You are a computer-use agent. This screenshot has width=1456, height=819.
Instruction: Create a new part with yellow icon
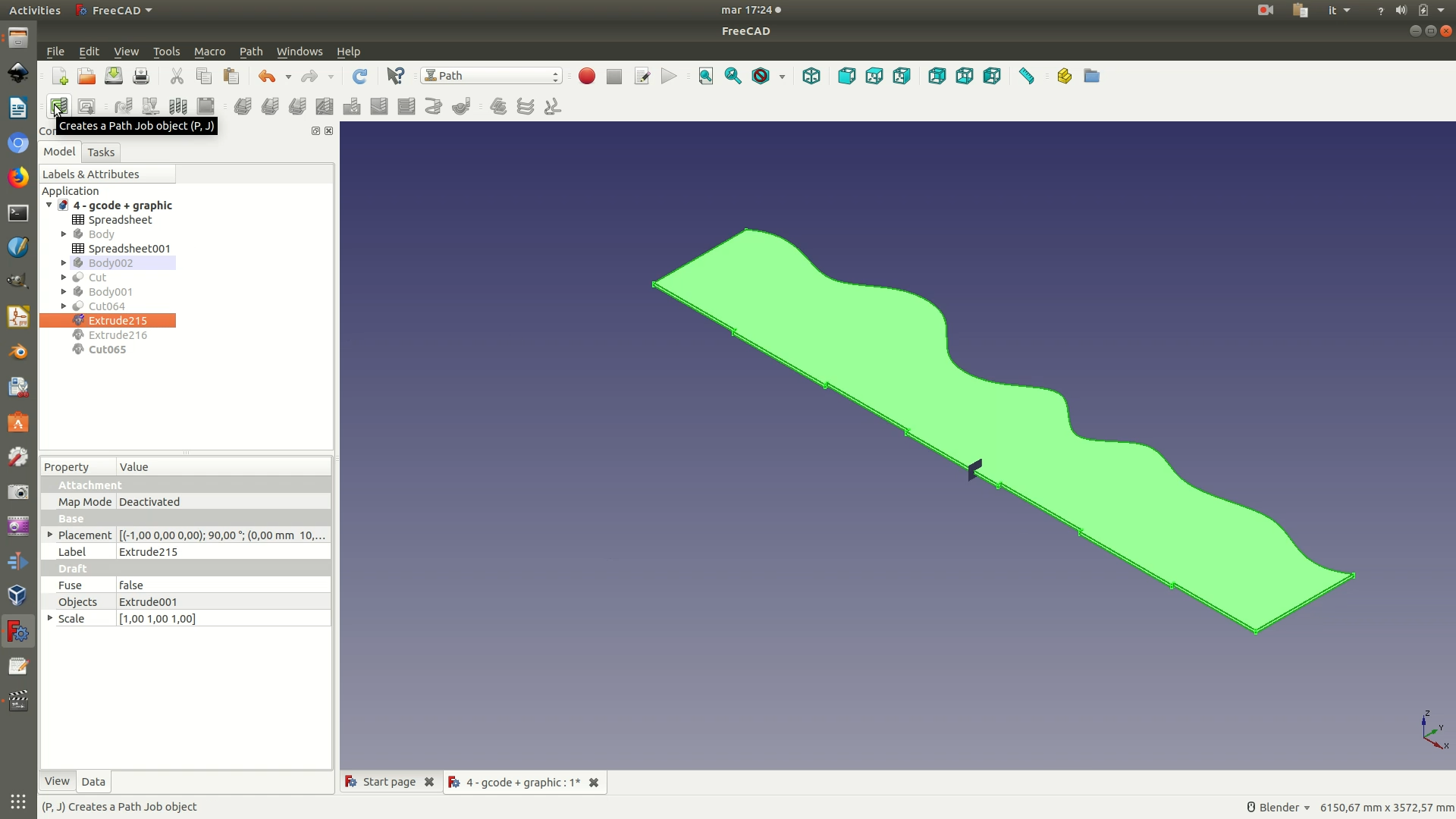(x=1064, y=76)
